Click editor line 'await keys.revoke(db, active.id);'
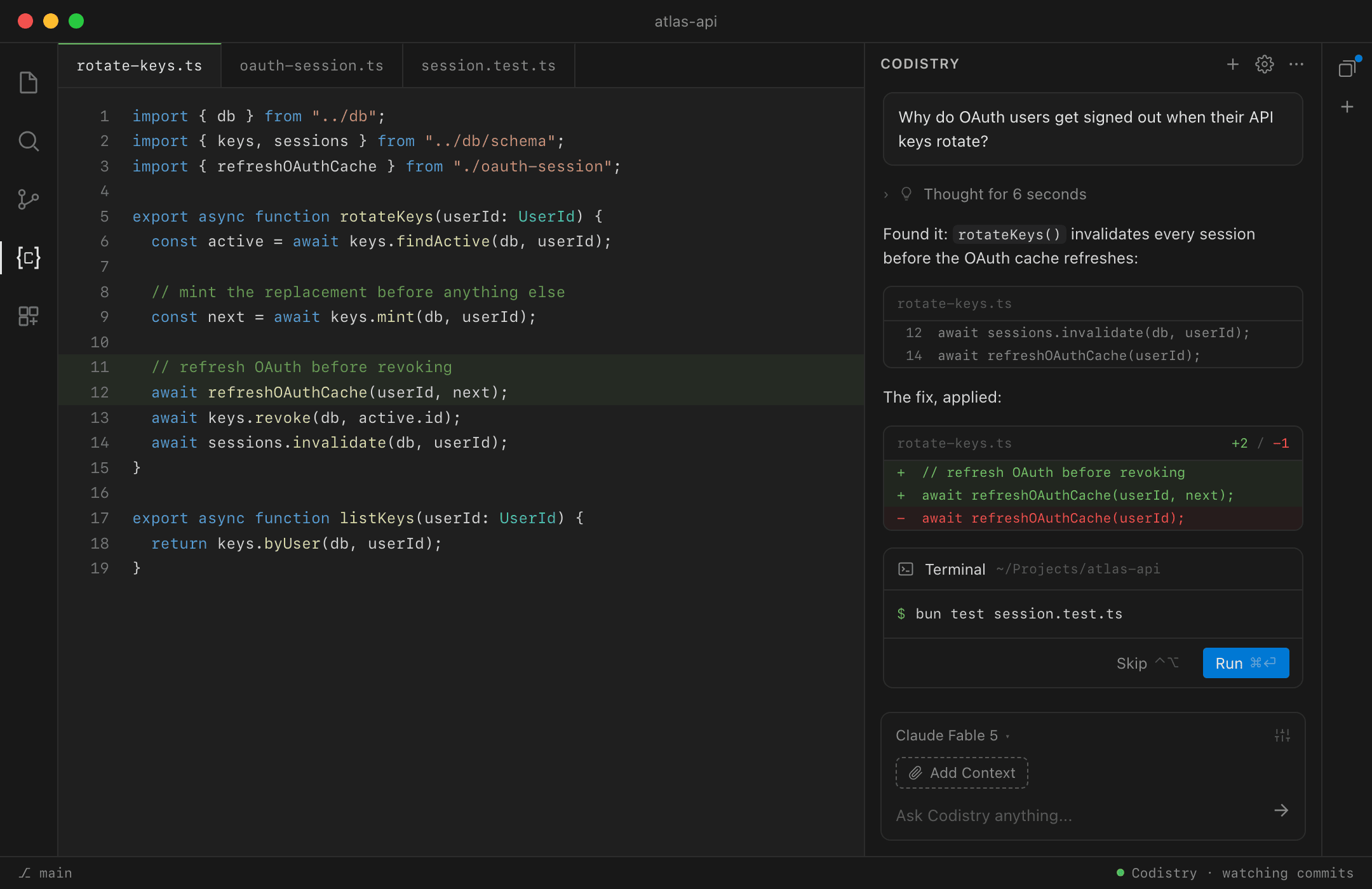The height and width of the screenshot is (889, 1372). coord(306,418)
